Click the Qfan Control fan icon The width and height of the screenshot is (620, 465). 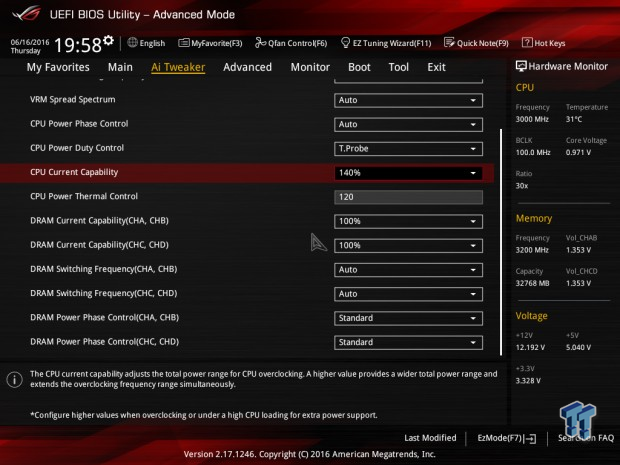pyautogui.click(x=260, y=42)
